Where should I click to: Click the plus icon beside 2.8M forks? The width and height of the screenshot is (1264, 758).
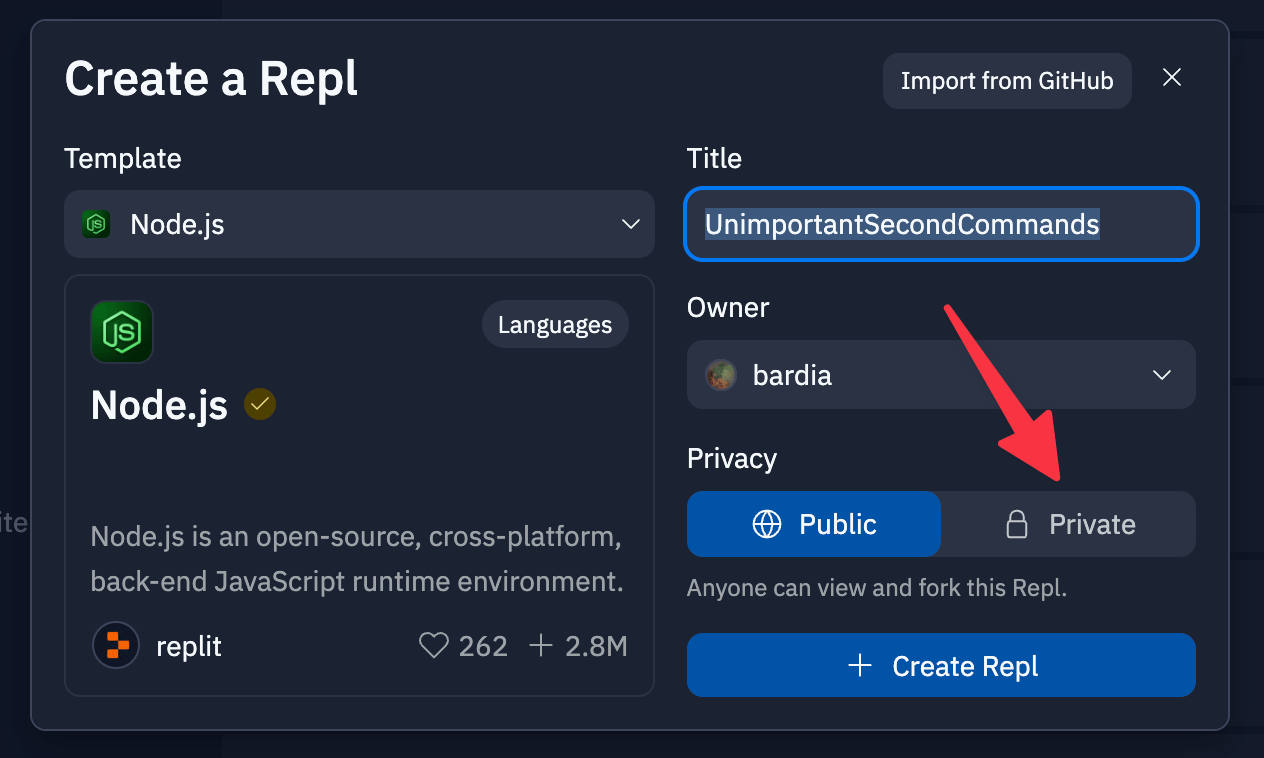tap(540, 646)
